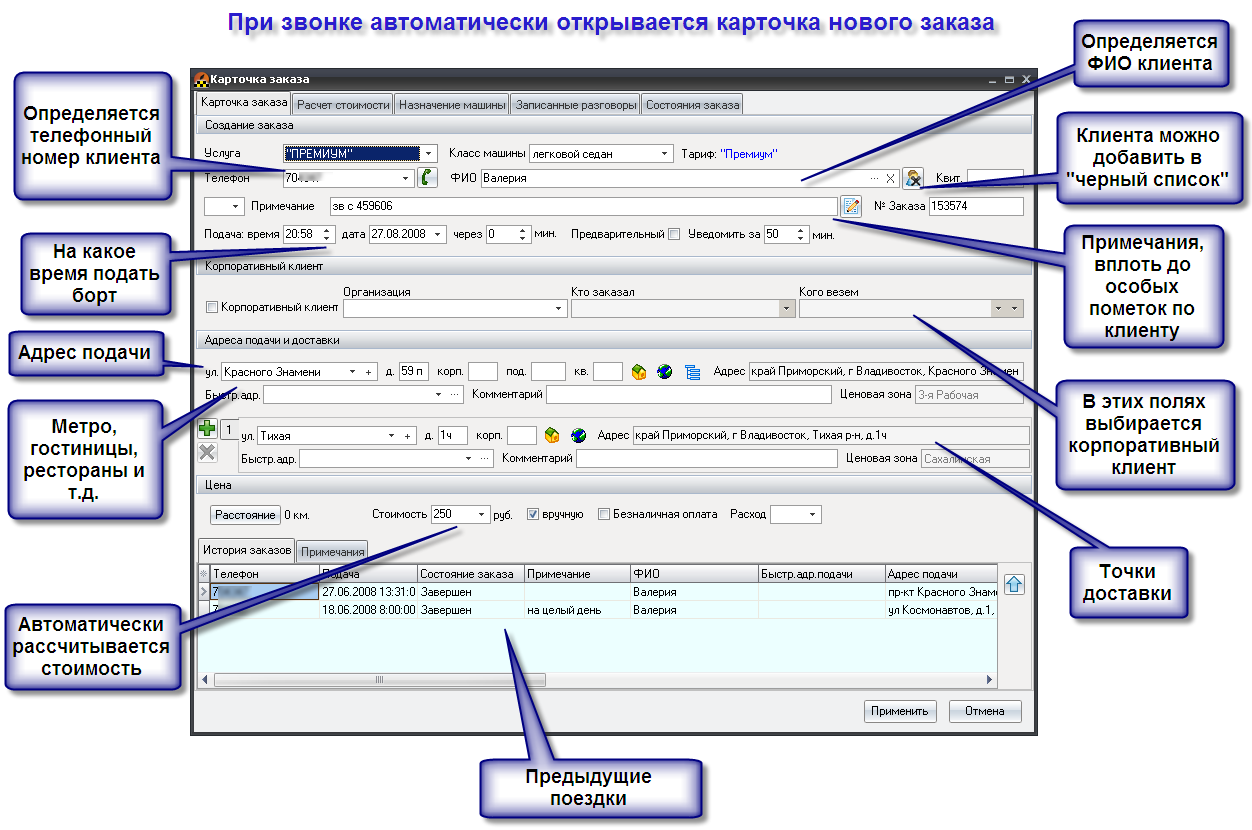Click Расстояние button
Viewport: 1252px width, 830px height.
tap(245, 515)
